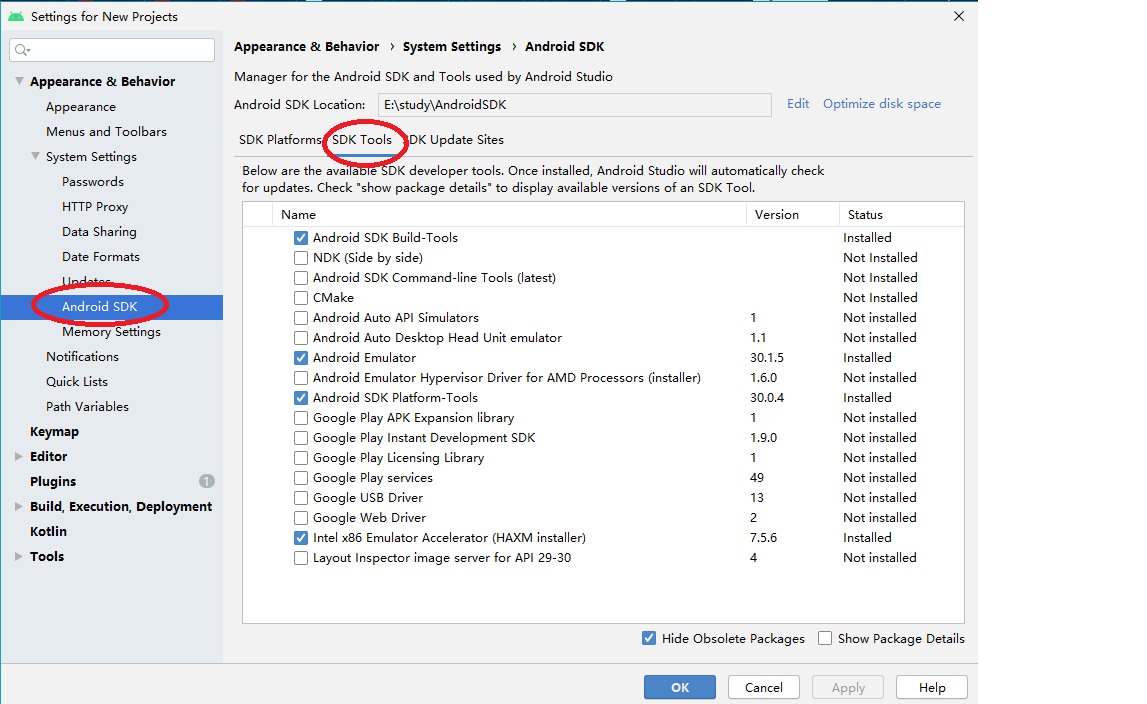Close the Settings for New Projects dialog
This screenshot has width=1147, height=704.
(958, 16)
